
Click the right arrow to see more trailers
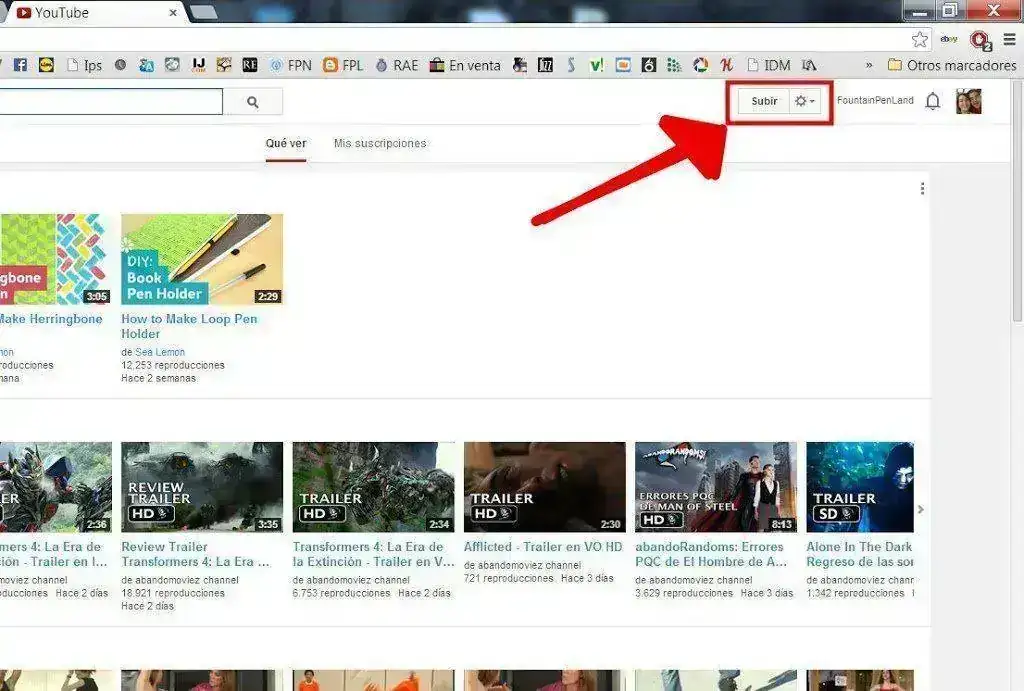pyautogui.click(x=920, y=509)
